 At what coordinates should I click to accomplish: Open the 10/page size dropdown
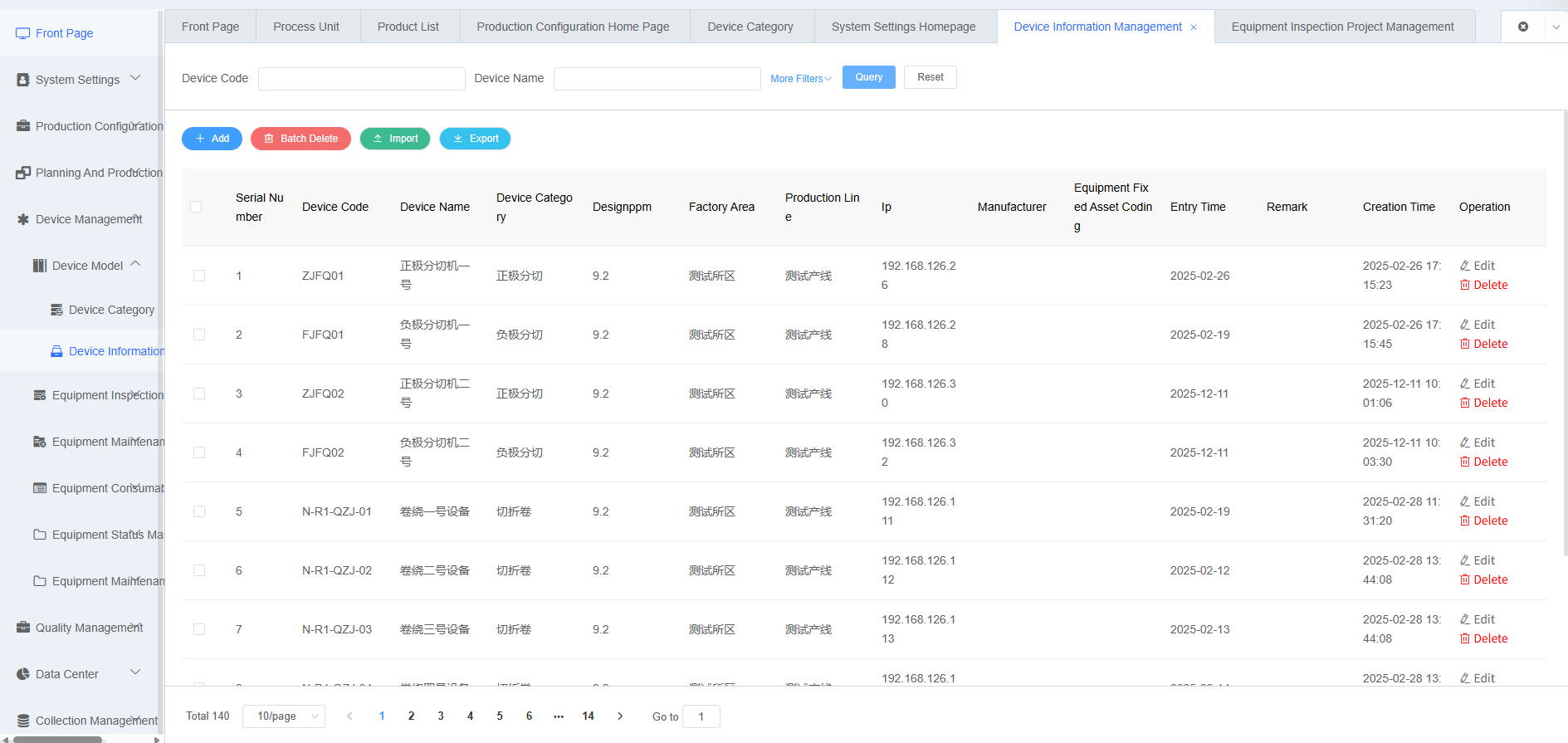284,716
